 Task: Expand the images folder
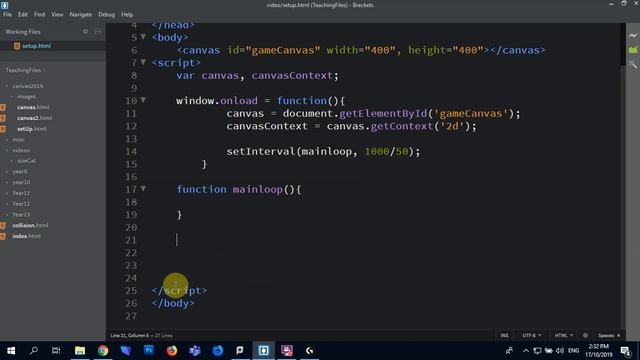(12, 97)
